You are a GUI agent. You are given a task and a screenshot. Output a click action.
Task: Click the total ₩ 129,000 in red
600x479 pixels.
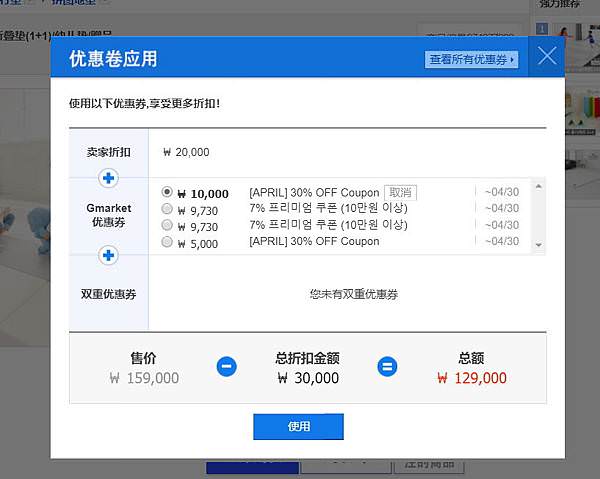472,378
